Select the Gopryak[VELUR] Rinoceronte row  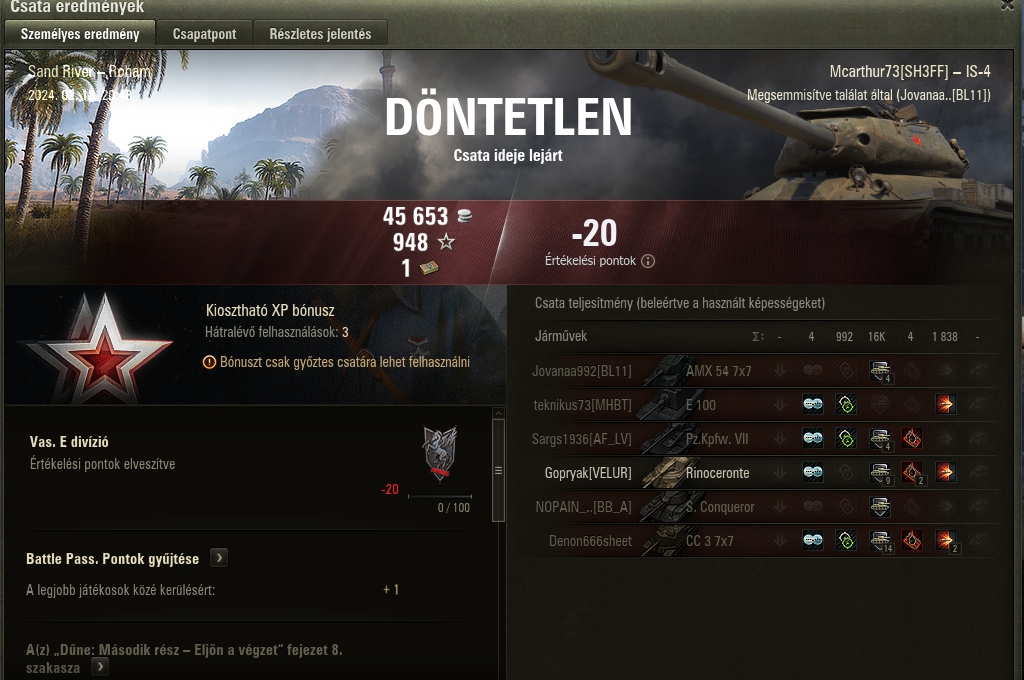763,472
